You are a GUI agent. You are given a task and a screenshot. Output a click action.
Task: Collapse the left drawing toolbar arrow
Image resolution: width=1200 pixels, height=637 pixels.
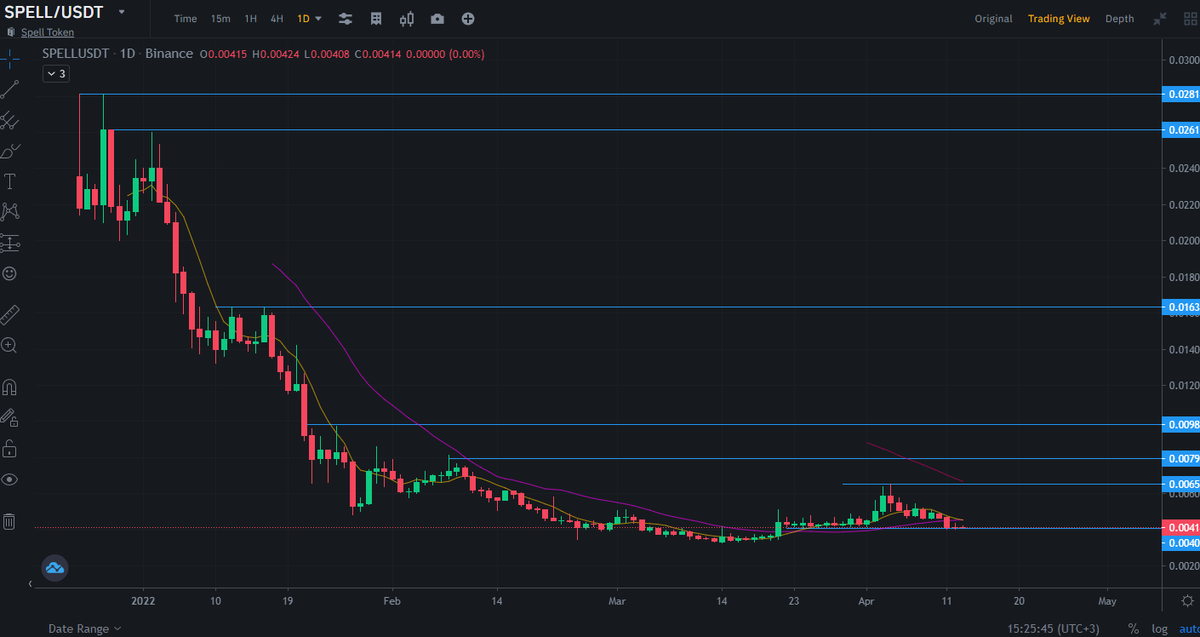[x=29, y=582]
